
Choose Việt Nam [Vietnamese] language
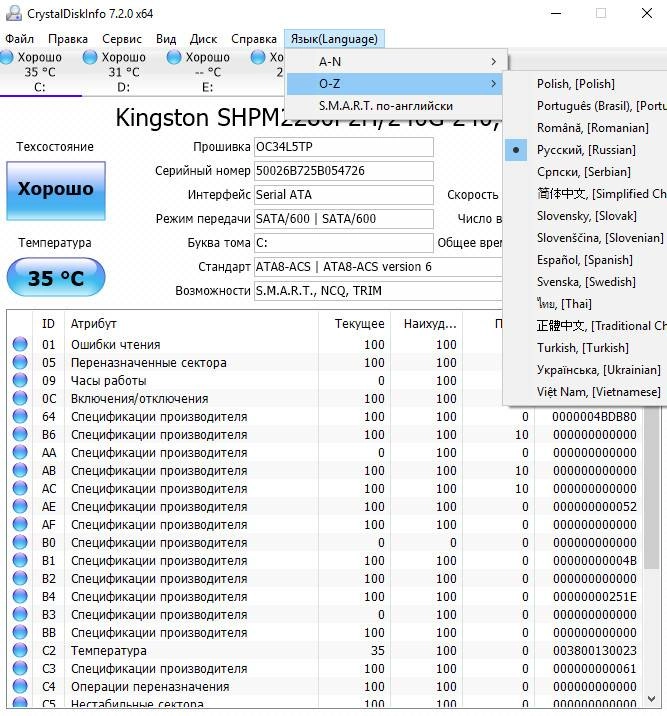(x=586, y=392)
